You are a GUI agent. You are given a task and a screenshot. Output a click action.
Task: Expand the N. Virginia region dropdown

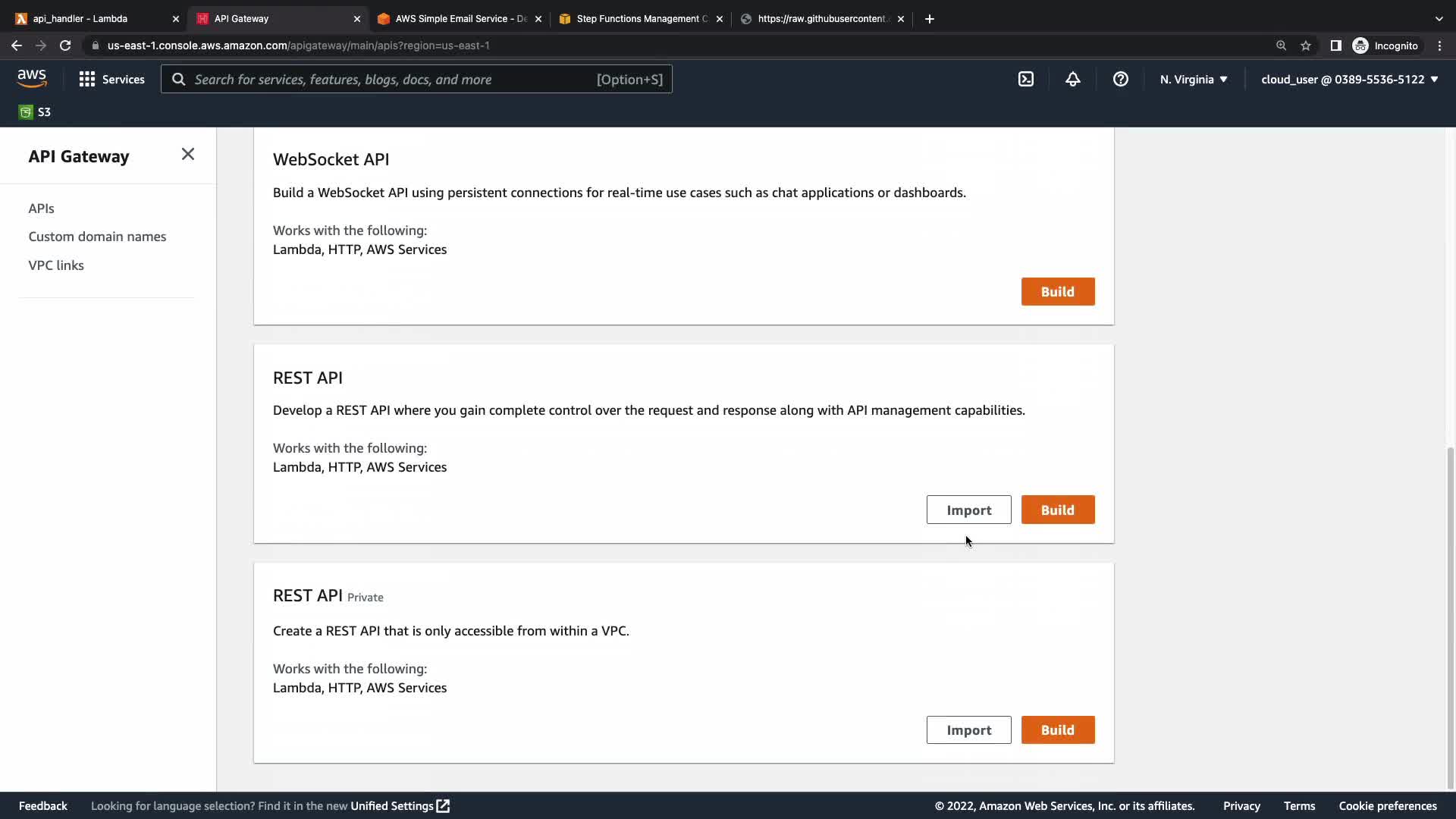pyautogui.click(x=1193, y=79)
